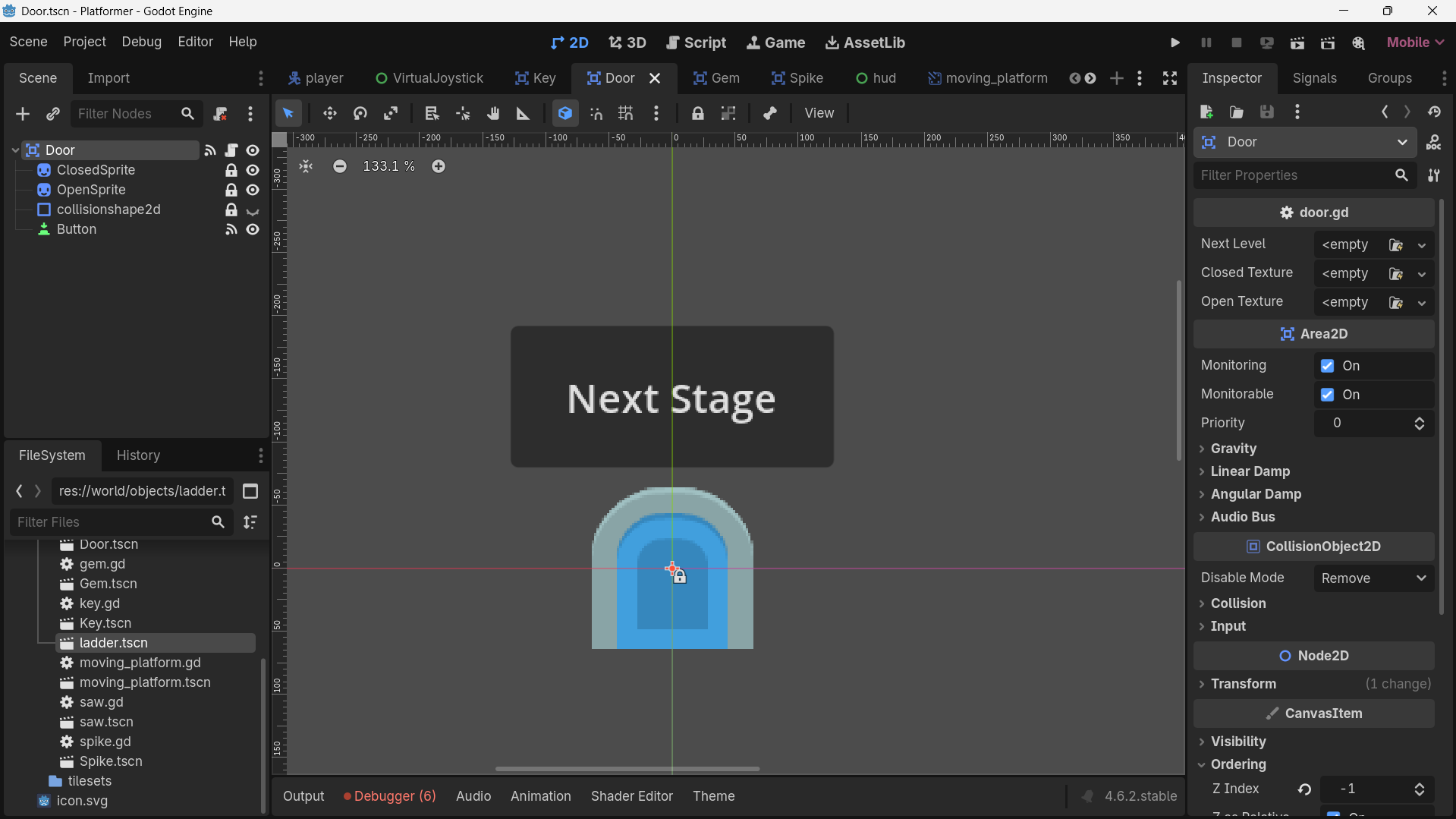The image size is (1456, 819).
Task: Switch to the History tab
Action: point(138,455)
